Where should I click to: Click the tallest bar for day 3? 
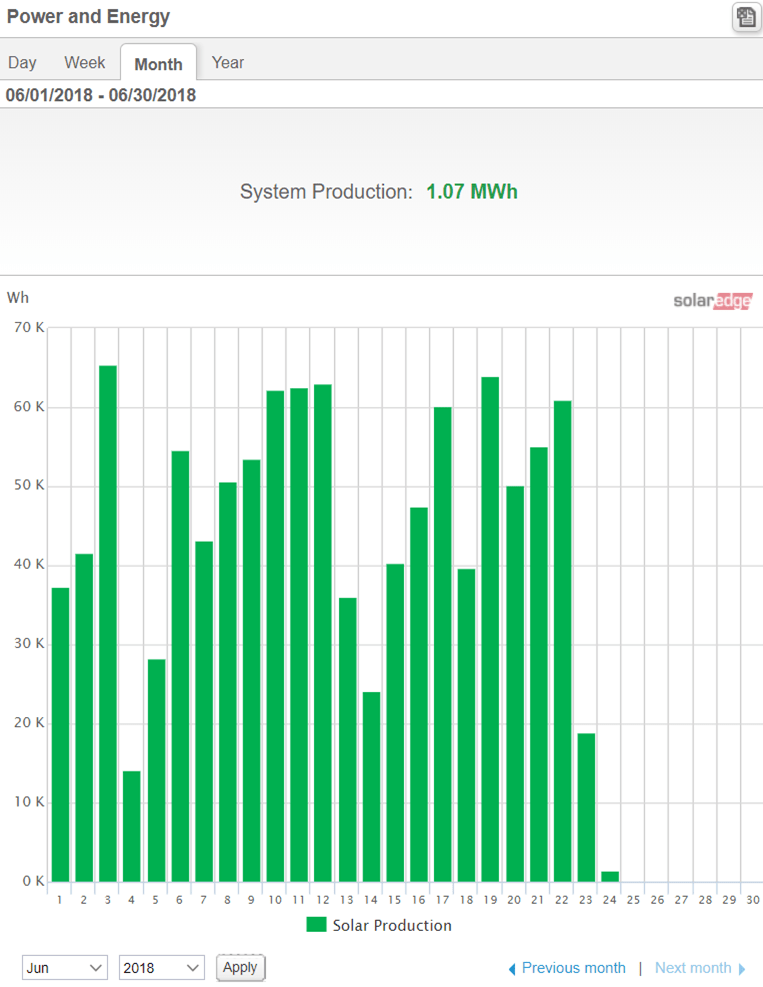(108, 623)
